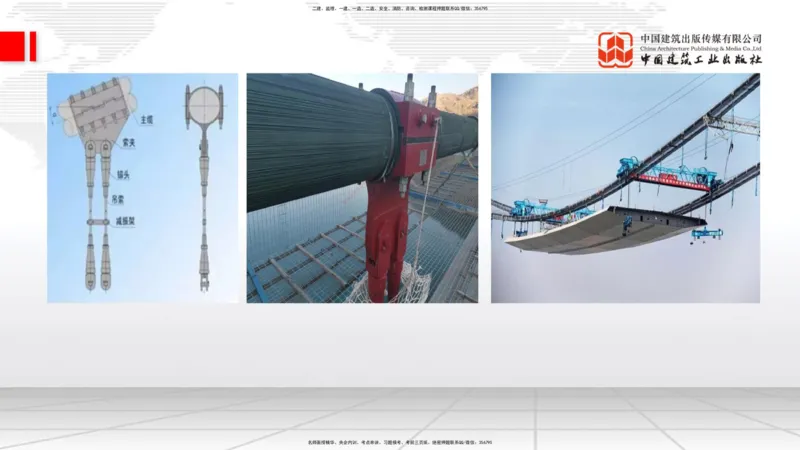Click the China Architecture Publishing & Media English text
Viewport: 800px width, 450px height.
[x=701, y=48]
